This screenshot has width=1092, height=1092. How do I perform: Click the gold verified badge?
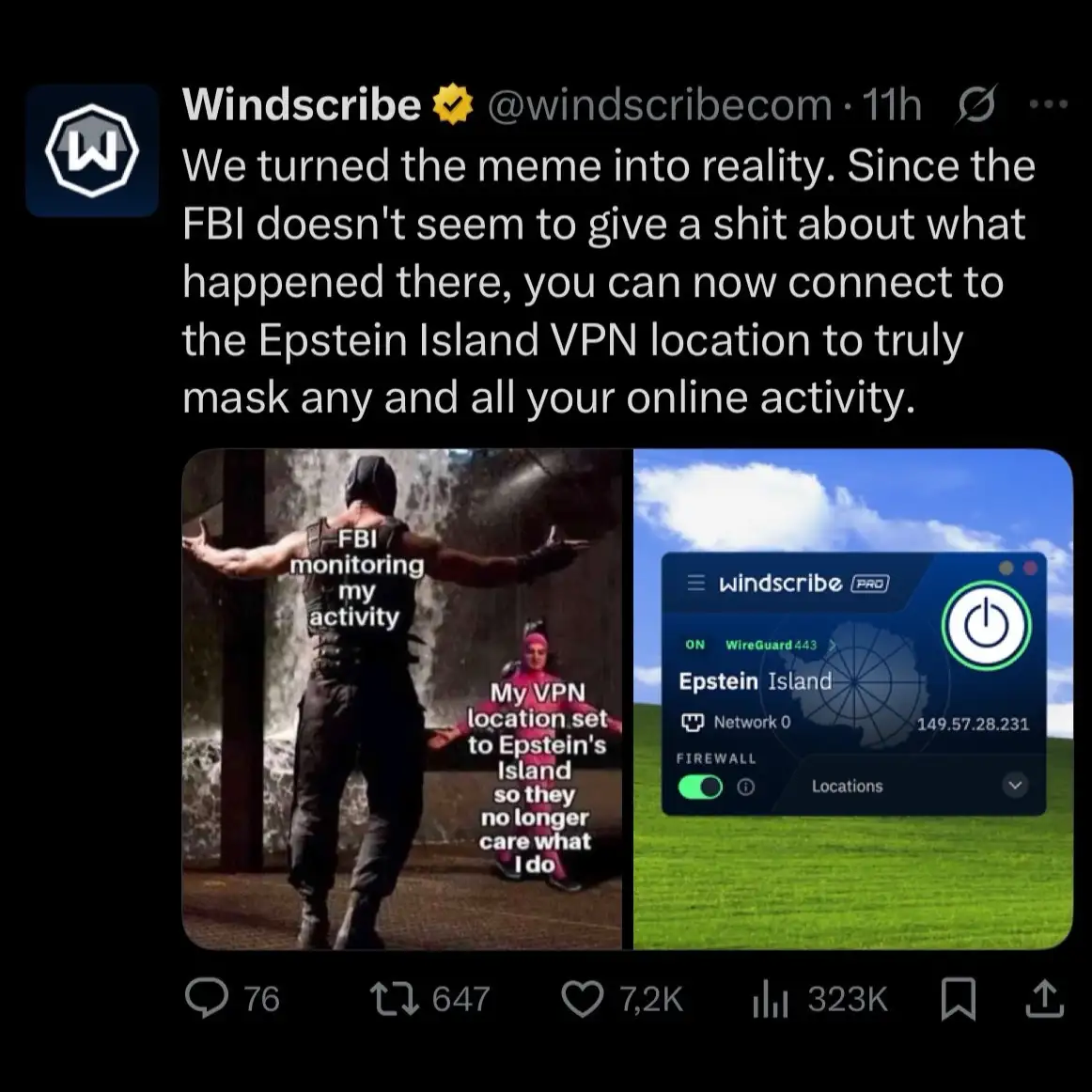pos(453,103)
